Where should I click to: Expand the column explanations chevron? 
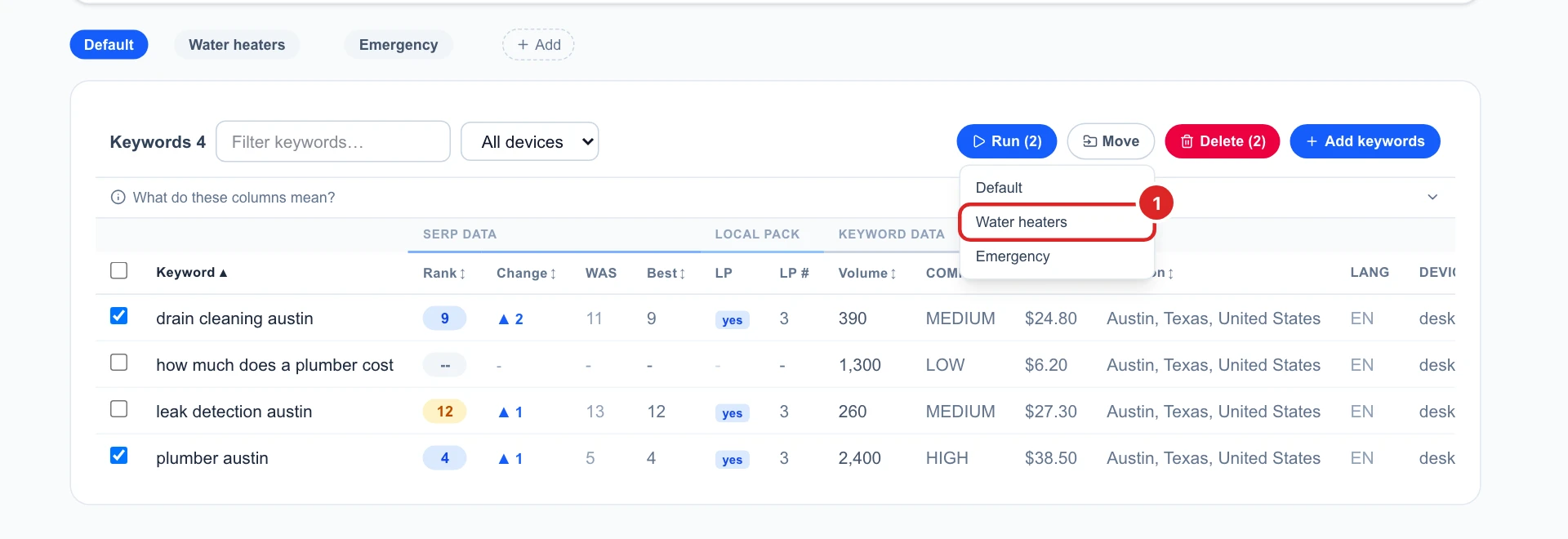1432,198
